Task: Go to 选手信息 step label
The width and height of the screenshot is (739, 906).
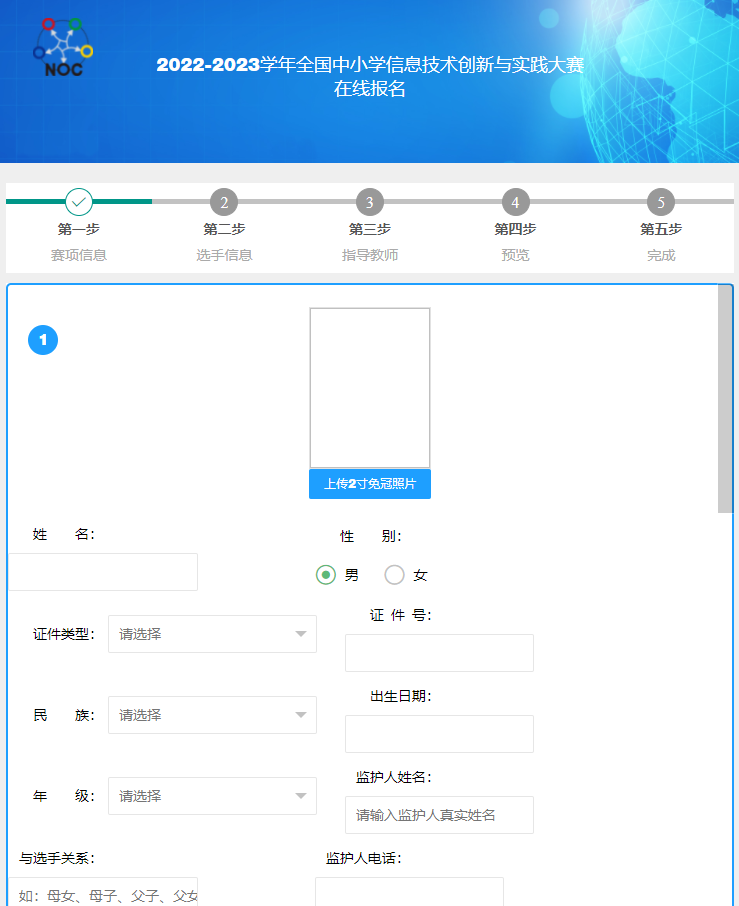Action: (224, 255)
